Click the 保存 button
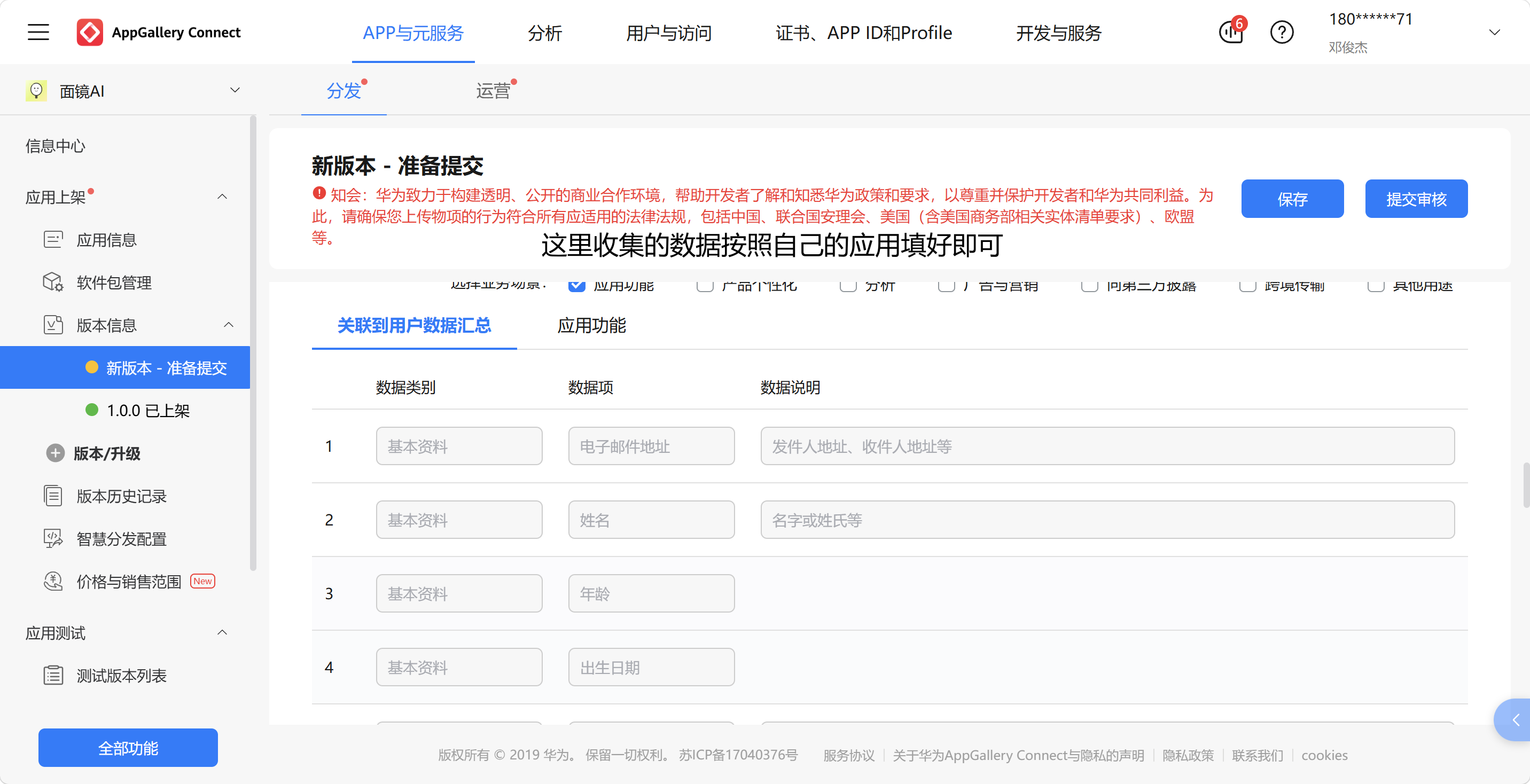1530x784 pixels. click(1292, 199)
